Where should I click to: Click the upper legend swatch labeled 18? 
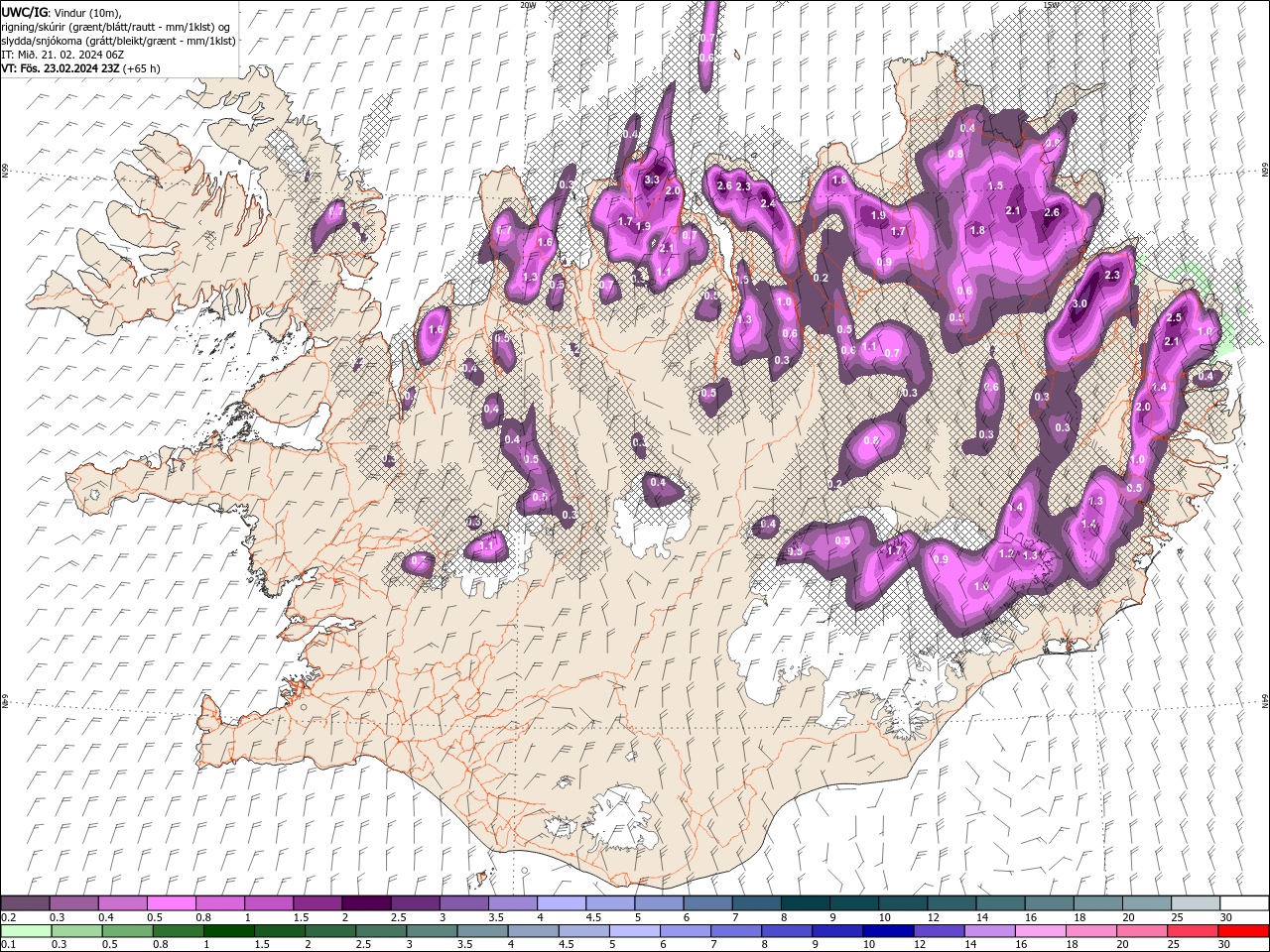tap(1097, 903)
